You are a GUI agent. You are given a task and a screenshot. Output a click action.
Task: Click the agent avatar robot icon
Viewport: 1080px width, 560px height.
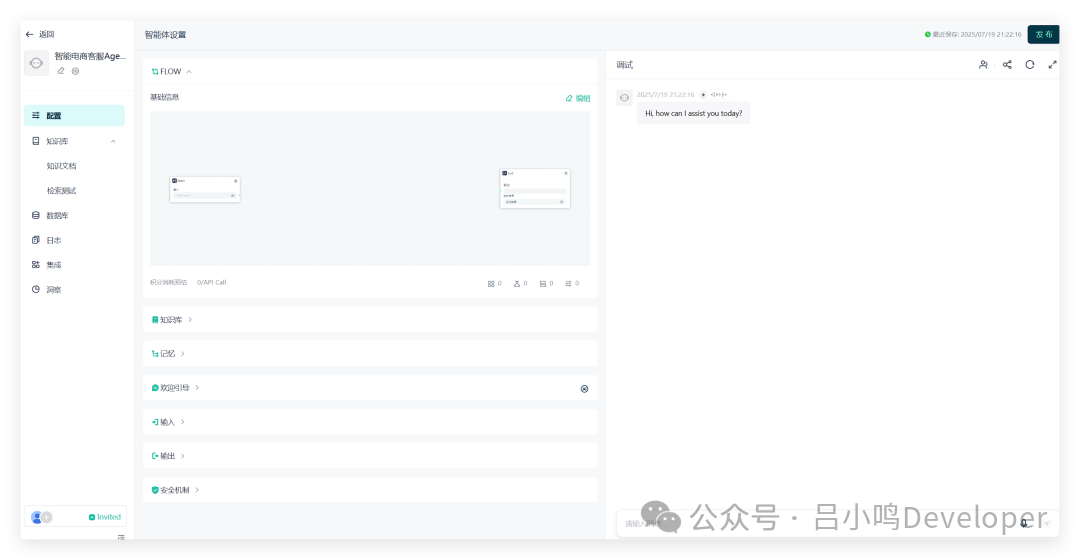tap(37, 63)
